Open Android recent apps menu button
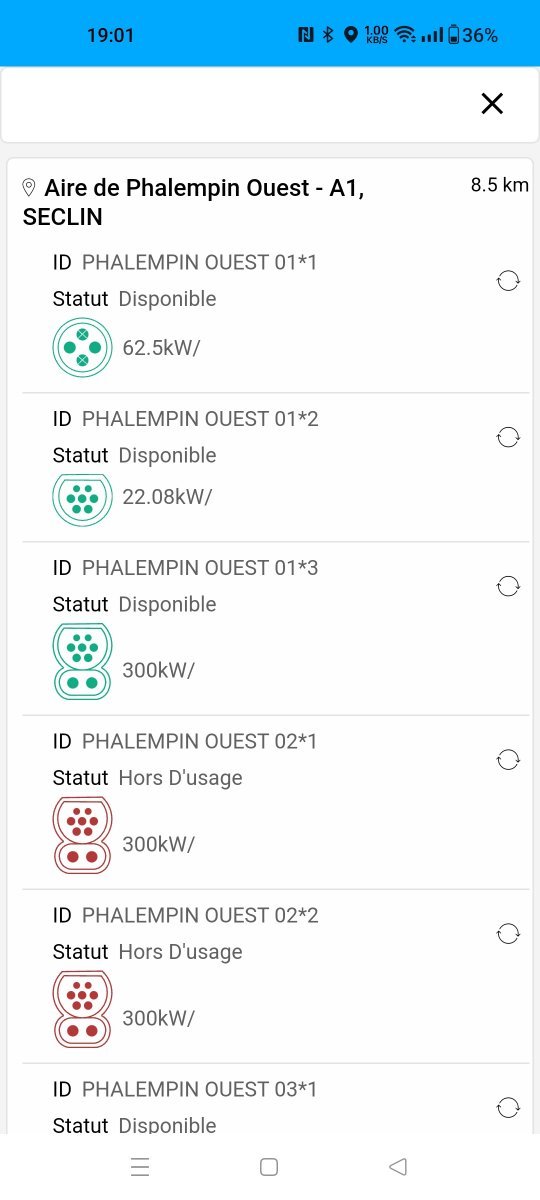540x1200 pixels. (140, 1166)
